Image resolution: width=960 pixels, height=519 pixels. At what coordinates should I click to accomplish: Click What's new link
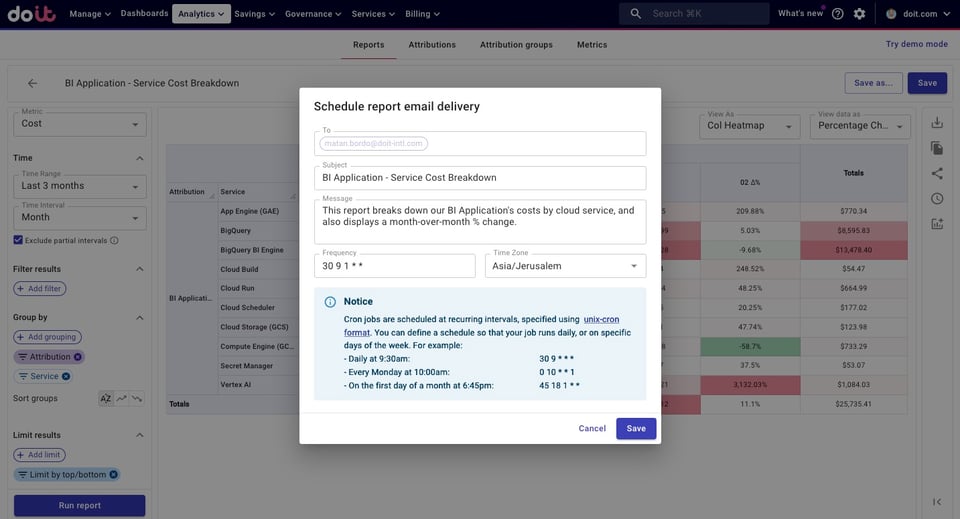[x=800, y=13]
